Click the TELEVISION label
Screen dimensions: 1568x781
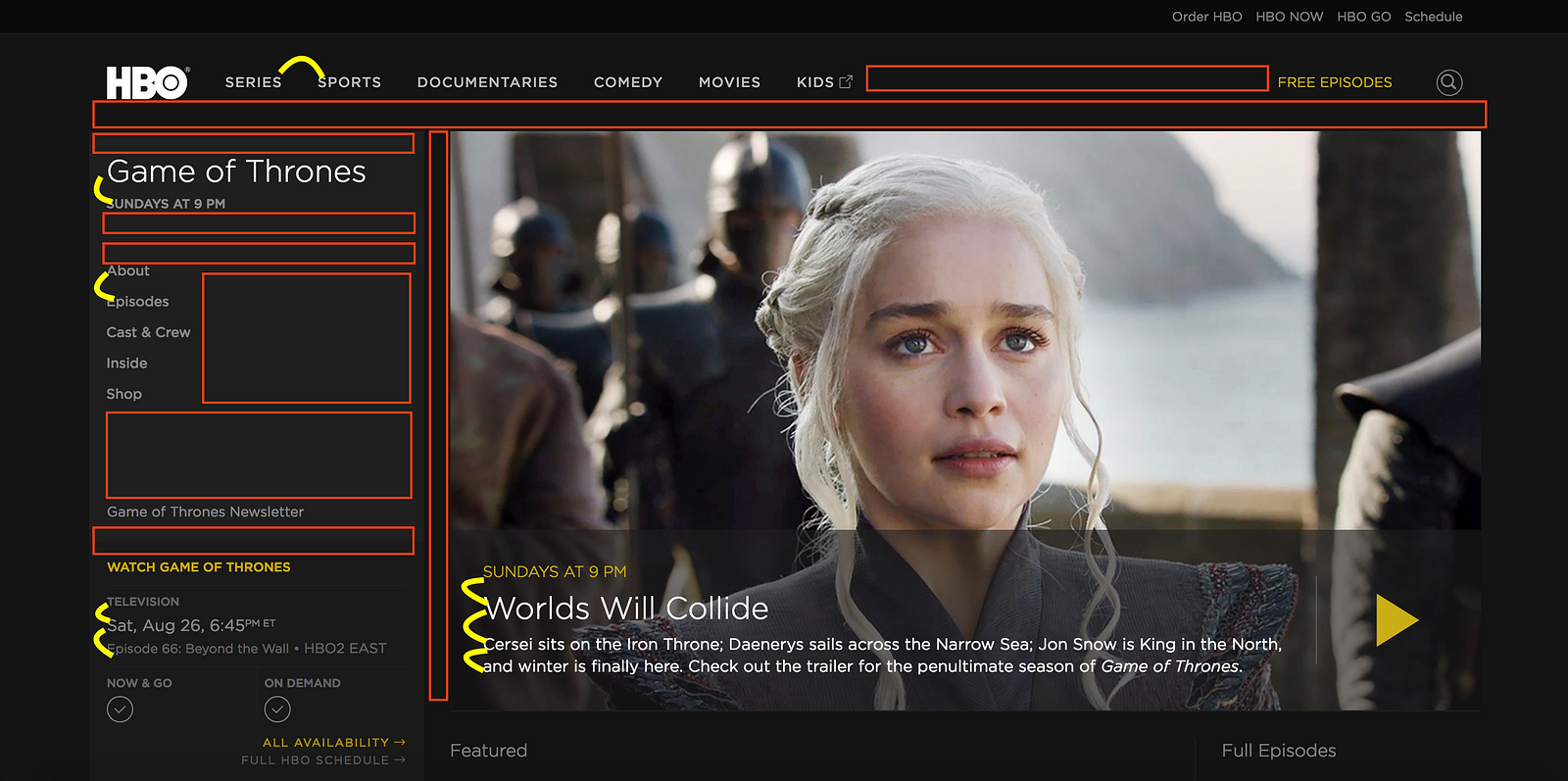coord(143,602)
